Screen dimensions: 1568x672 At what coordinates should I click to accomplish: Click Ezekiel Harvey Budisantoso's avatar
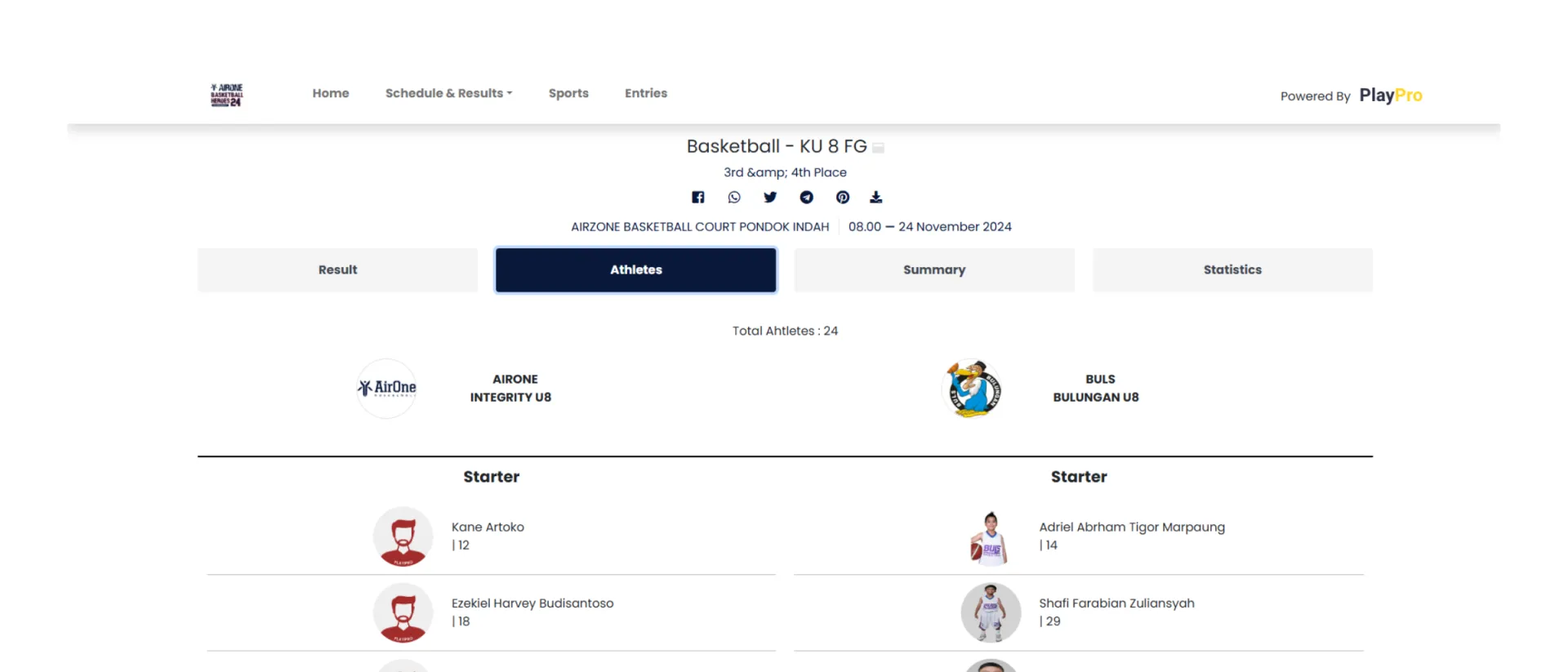[x=403, y=612]
